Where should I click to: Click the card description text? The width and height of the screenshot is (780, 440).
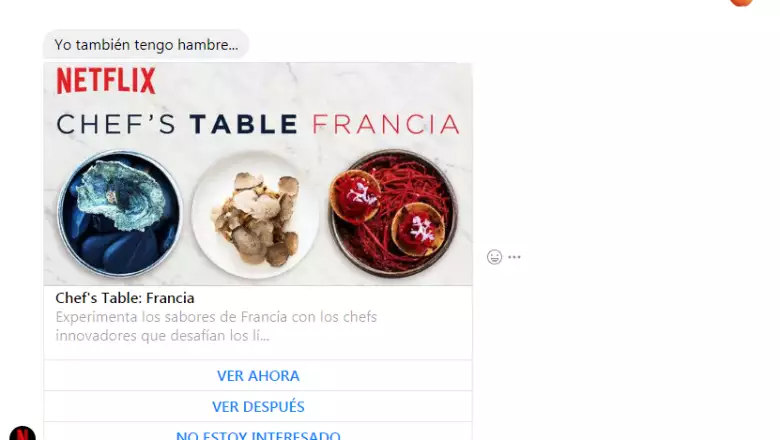(x=216, y=326)
